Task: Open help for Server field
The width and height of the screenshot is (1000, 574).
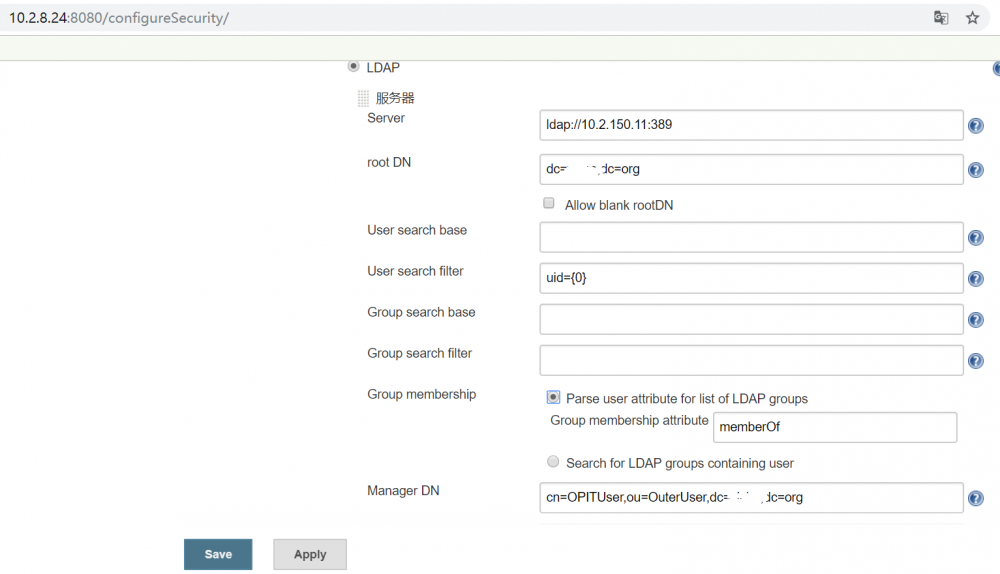Action: [975, 126]
